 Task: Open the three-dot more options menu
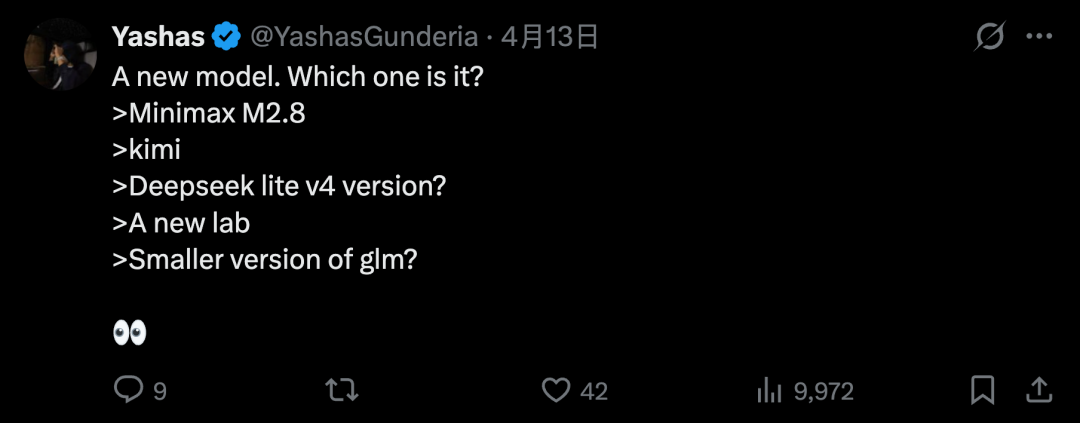coord(1039,38)
